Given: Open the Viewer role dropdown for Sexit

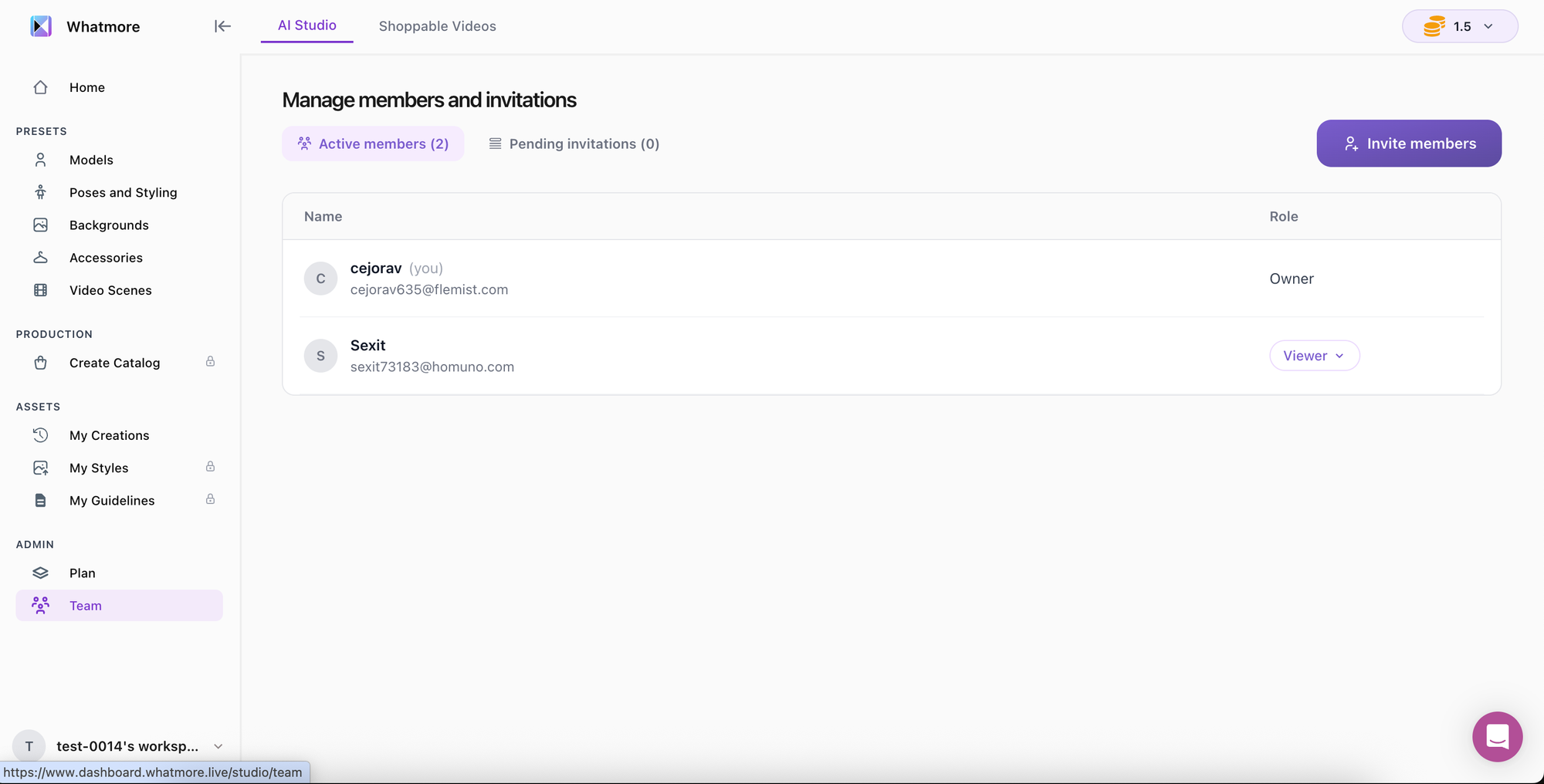Looking at the screenshot, I should pos(1314,356).
